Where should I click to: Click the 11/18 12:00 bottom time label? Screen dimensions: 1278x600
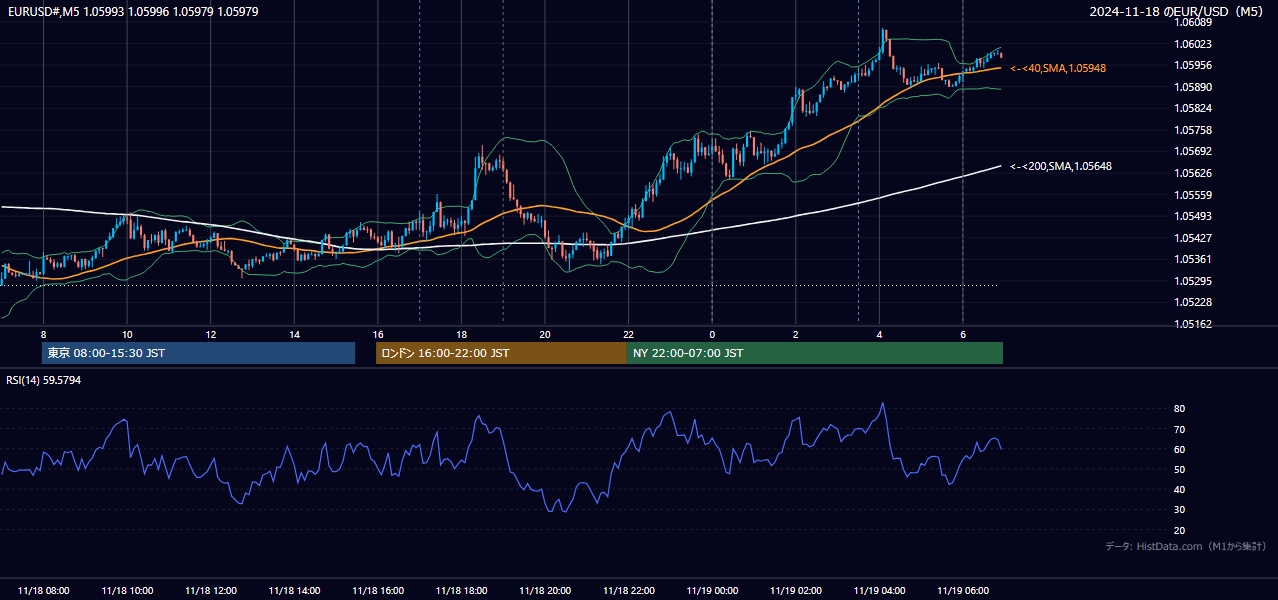(x=211, y=591)
